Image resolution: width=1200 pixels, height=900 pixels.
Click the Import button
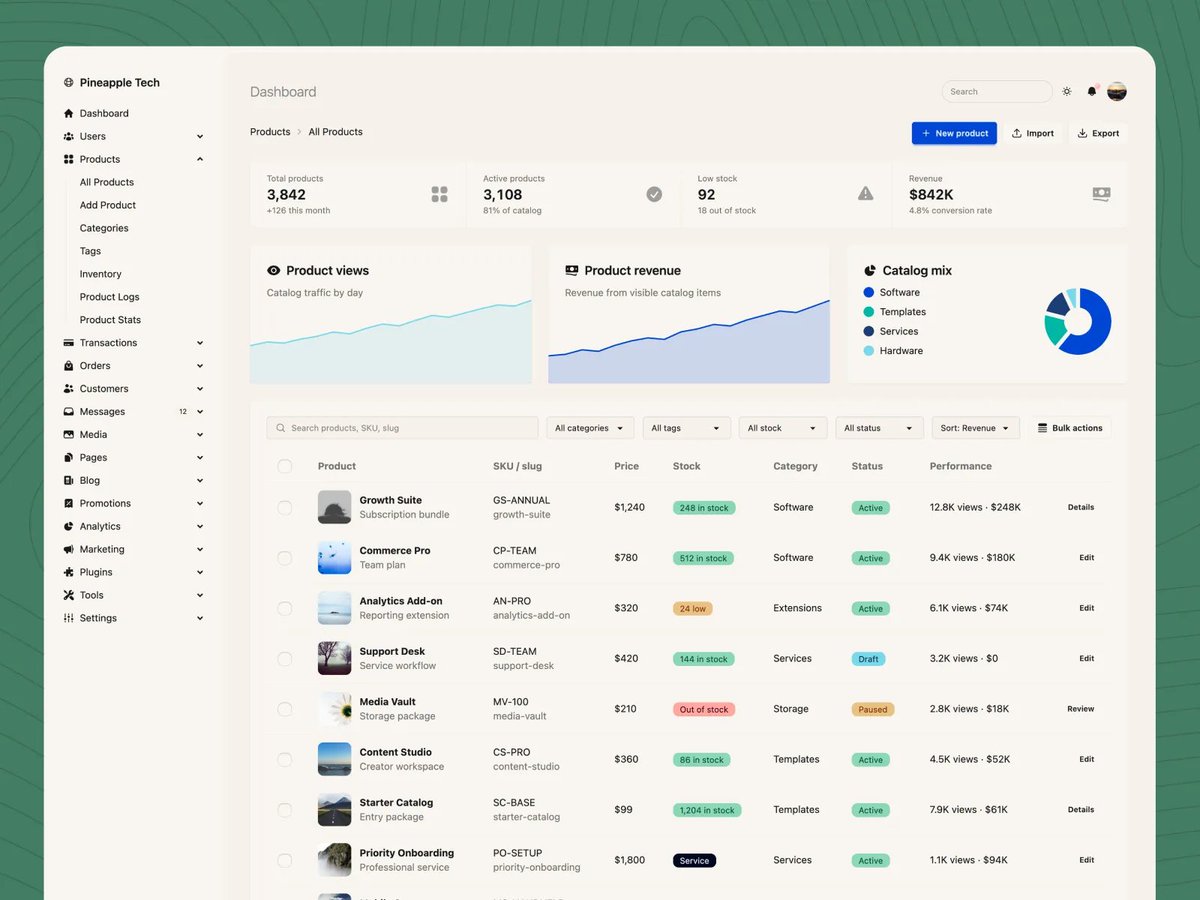click(1033, 133)
